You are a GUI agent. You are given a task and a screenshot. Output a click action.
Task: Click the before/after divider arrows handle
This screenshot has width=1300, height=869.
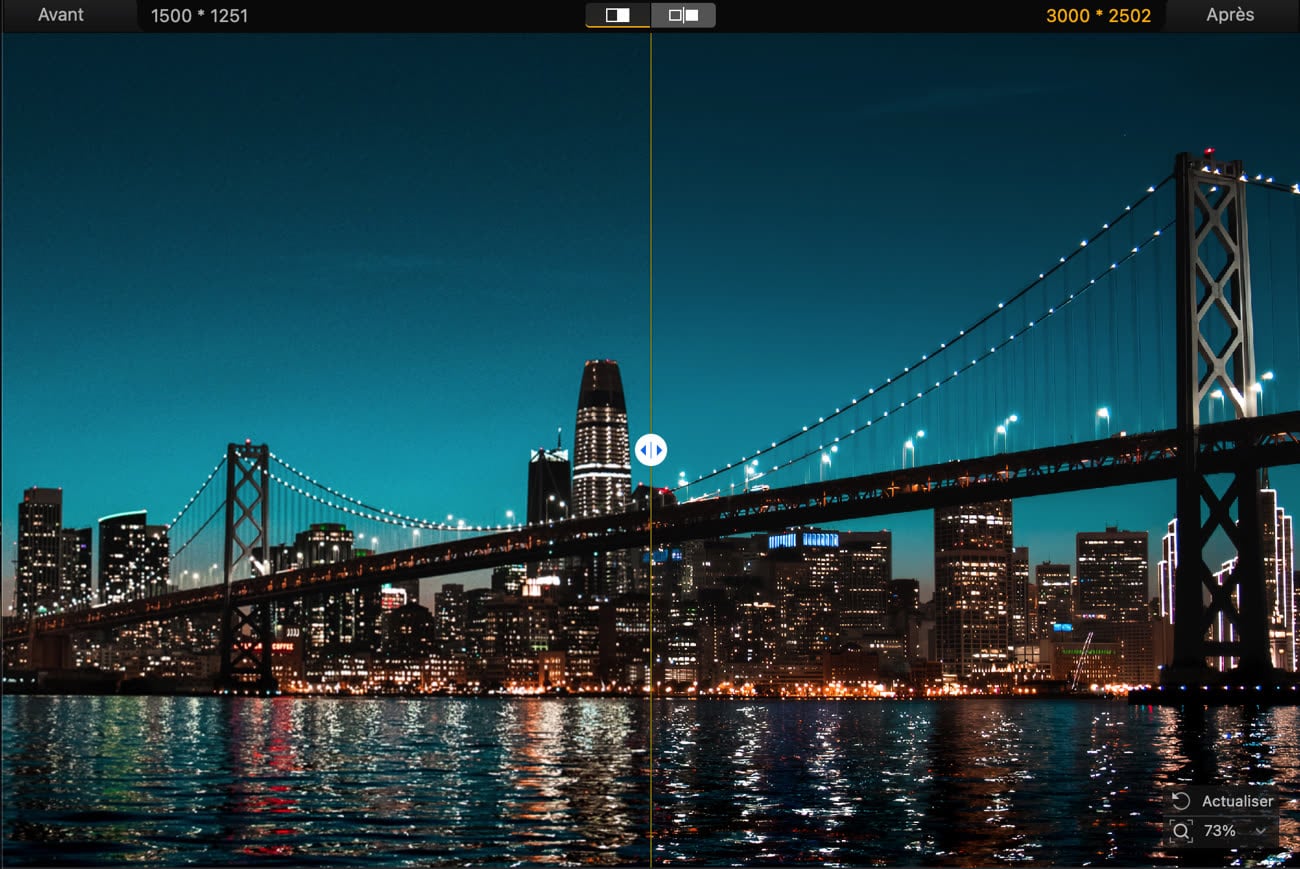click(650, 450)
